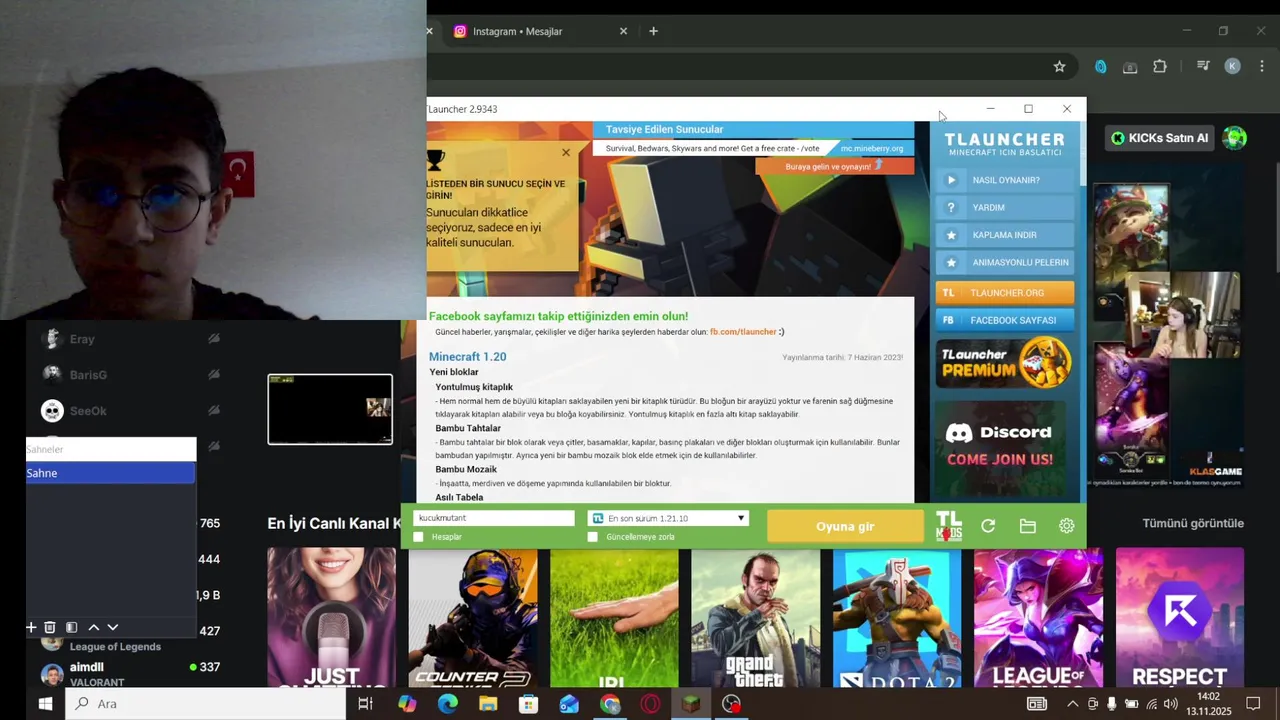1280x720 pixels.
Task: Open Chrome profile avatar K
Action: click(x=1232, y=67)
